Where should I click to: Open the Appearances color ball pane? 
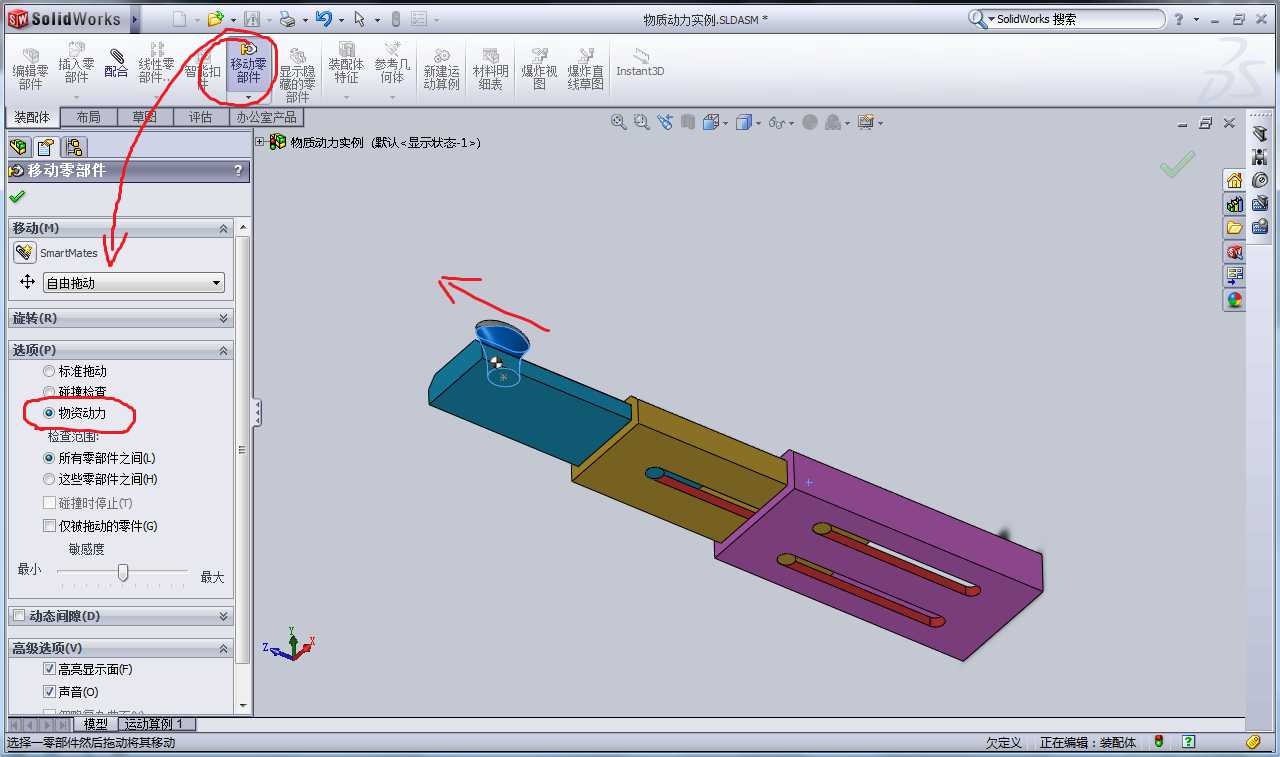coord(1234,300)
